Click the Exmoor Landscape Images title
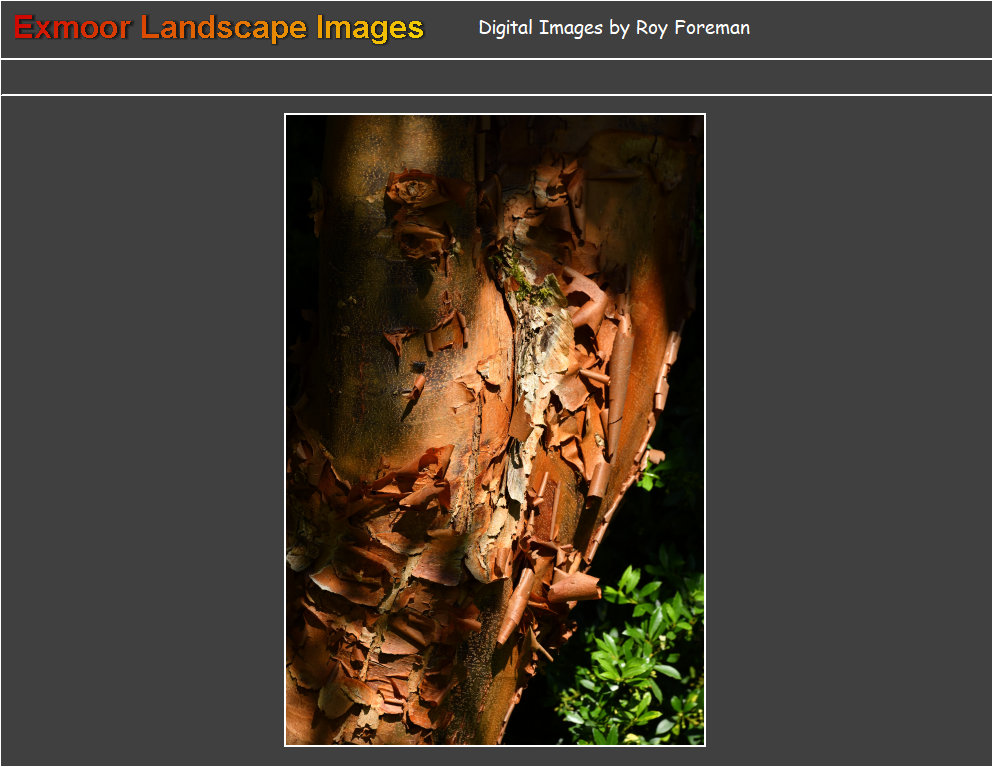The height and width of the screenshot is (767, 993). (x=219, y=28)
